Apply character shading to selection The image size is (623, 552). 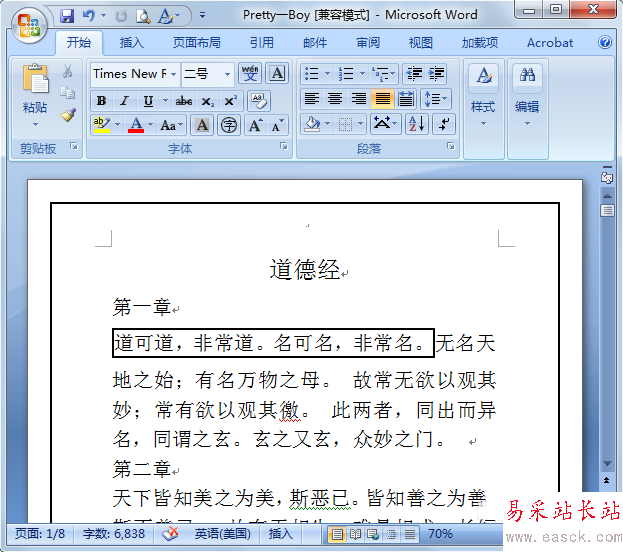(x=202, y=126)
